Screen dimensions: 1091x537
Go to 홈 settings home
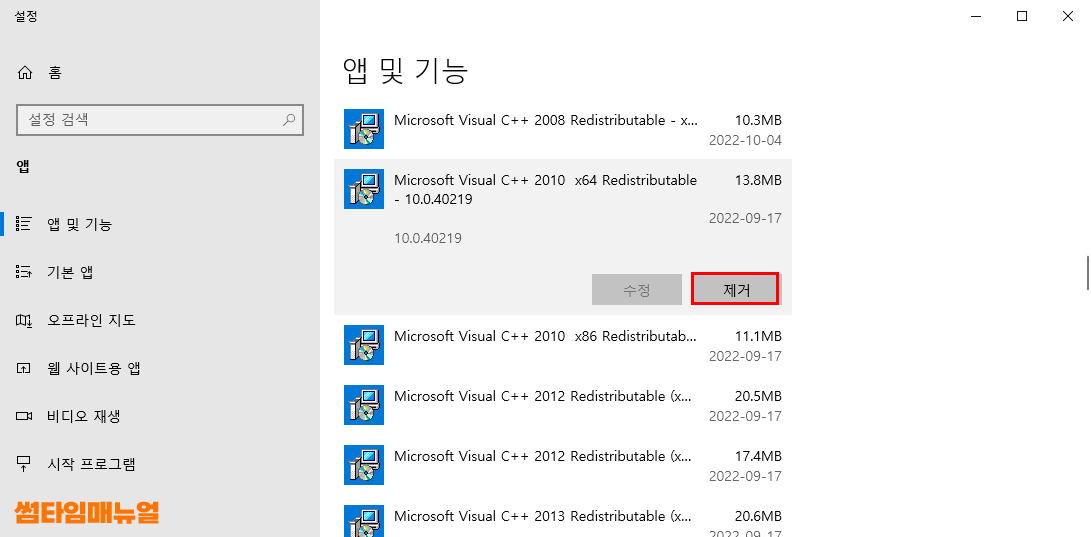point(160,72)
